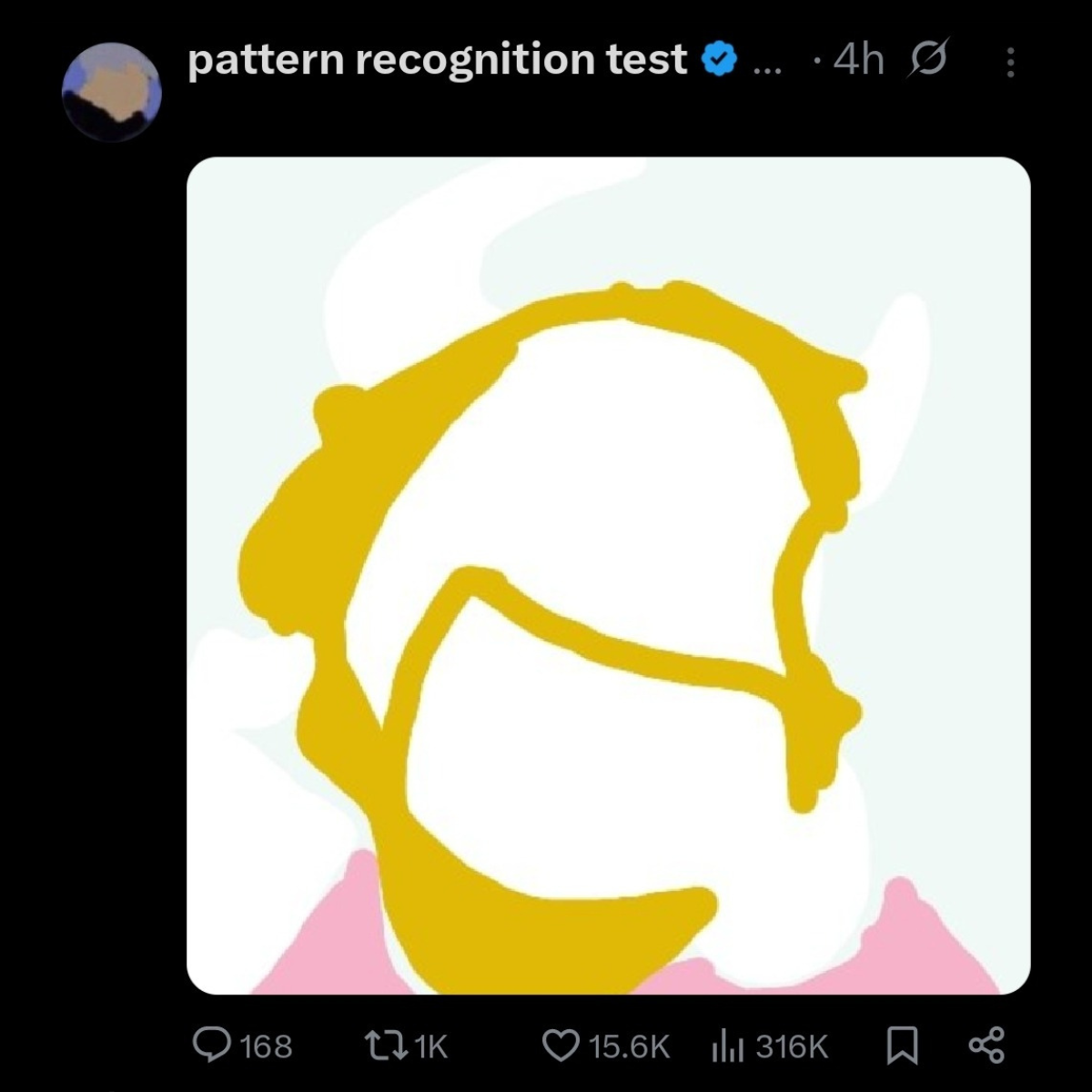The height and width of the screenshot is (1092, 1092).
Task: Open the reply speech bubble icon
Action: (x=212, y=1045)
